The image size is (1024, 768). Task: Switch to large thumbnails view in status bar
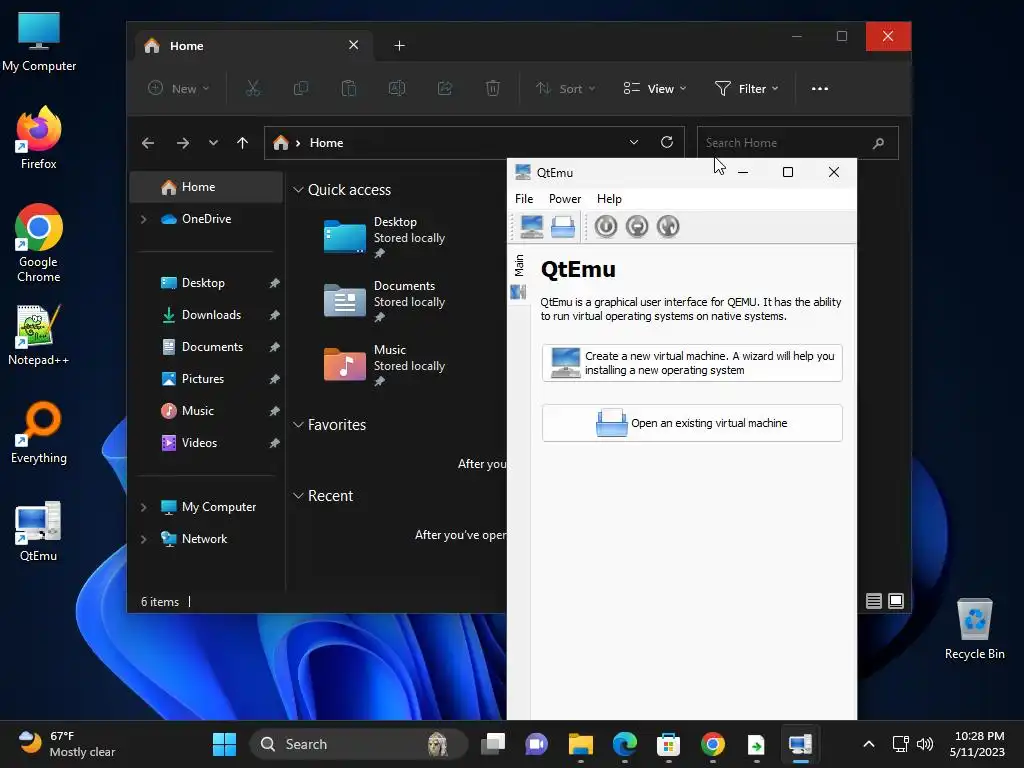click(x=896, y=601)
